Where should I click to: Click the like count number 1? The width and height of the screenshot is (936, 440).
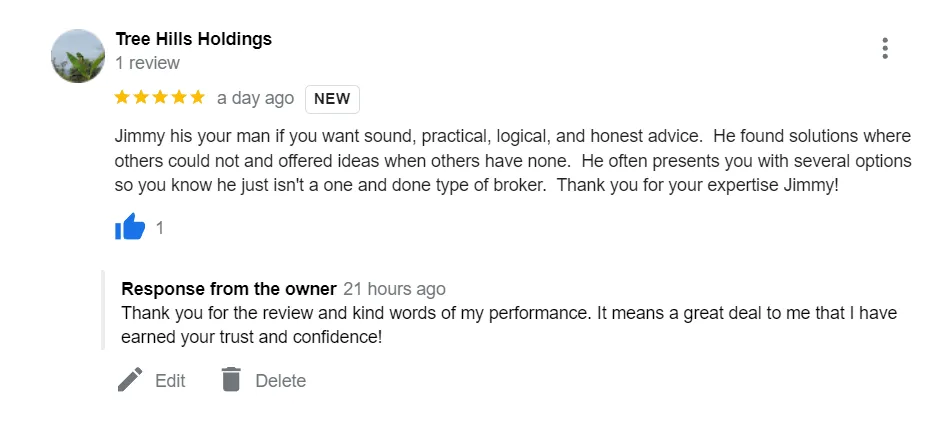click(x=159, y=227)
